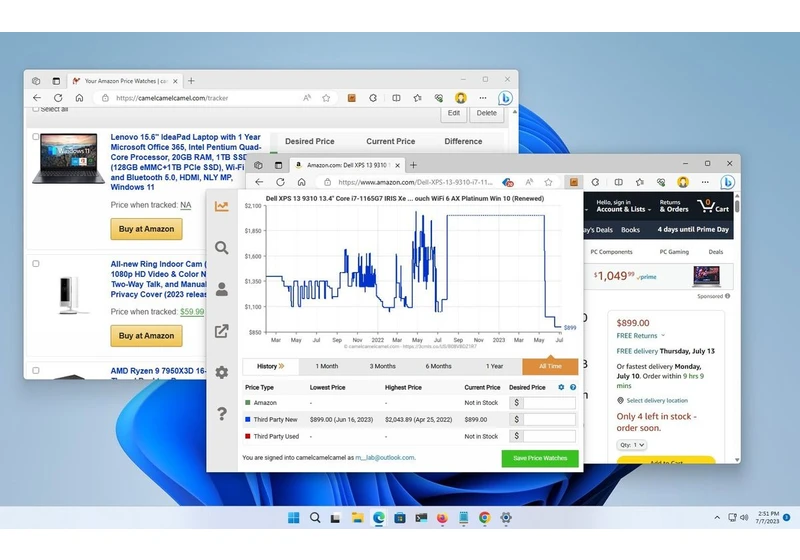Check the Ring Indoor Cam row checkbox

[x=36, y=264]
